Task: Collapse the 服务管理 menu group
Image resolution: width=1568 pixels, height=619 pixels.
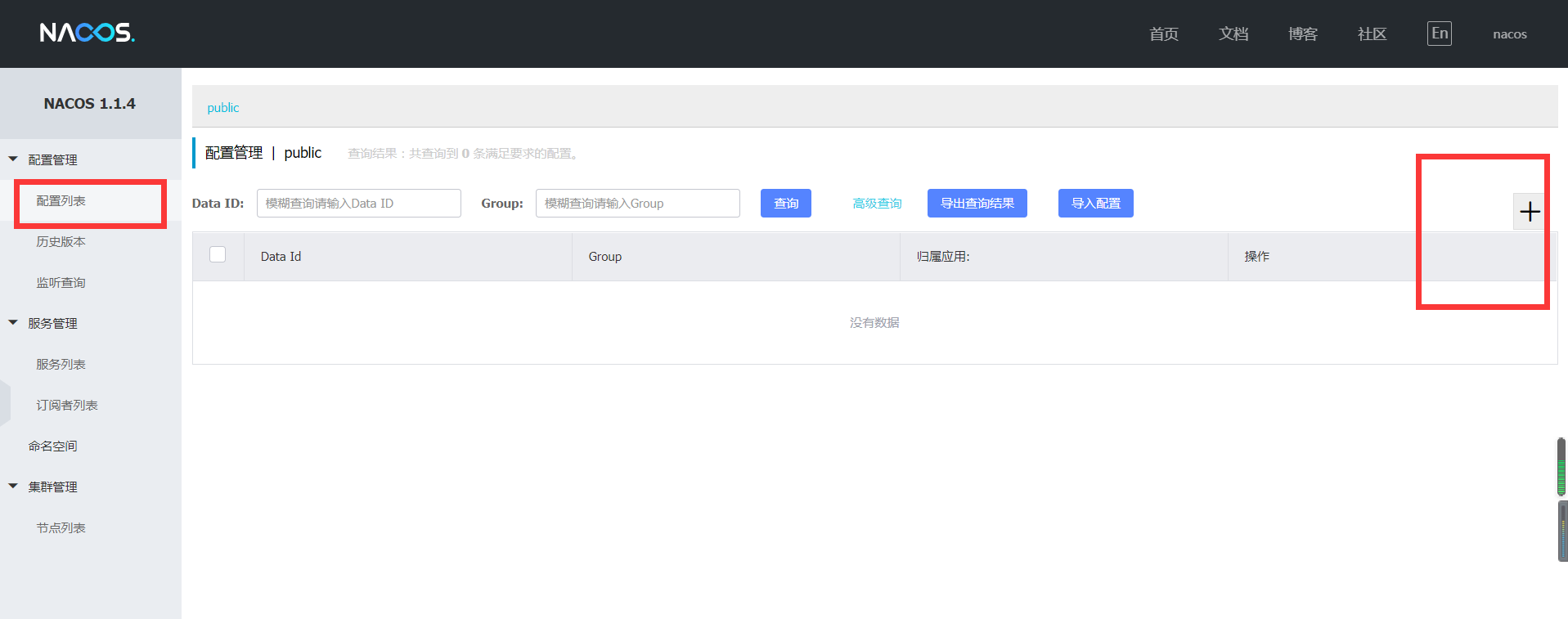Action: (13, 323)
